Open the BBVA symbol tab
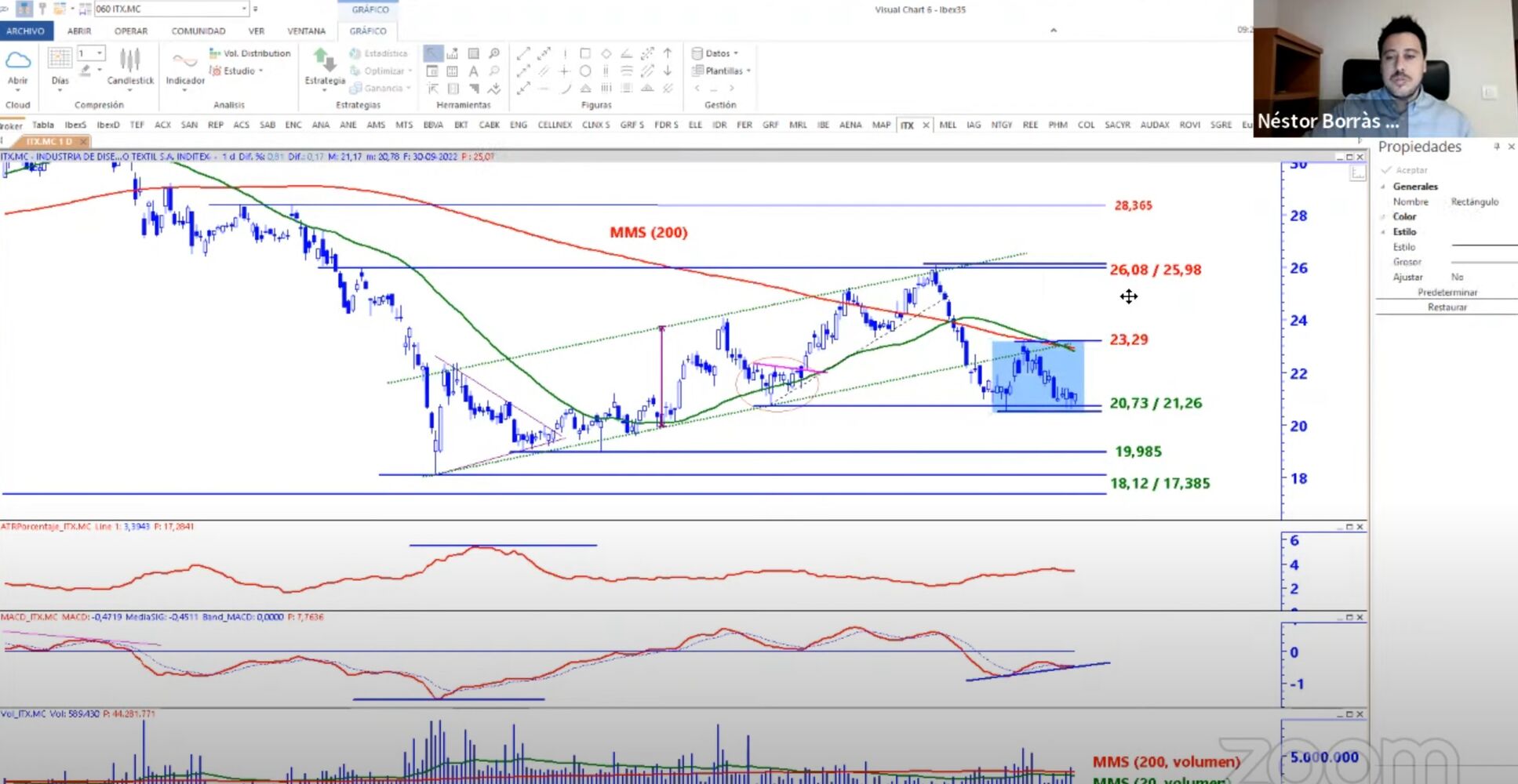This screenshot has height=784, width=1518. click(433, 125)
